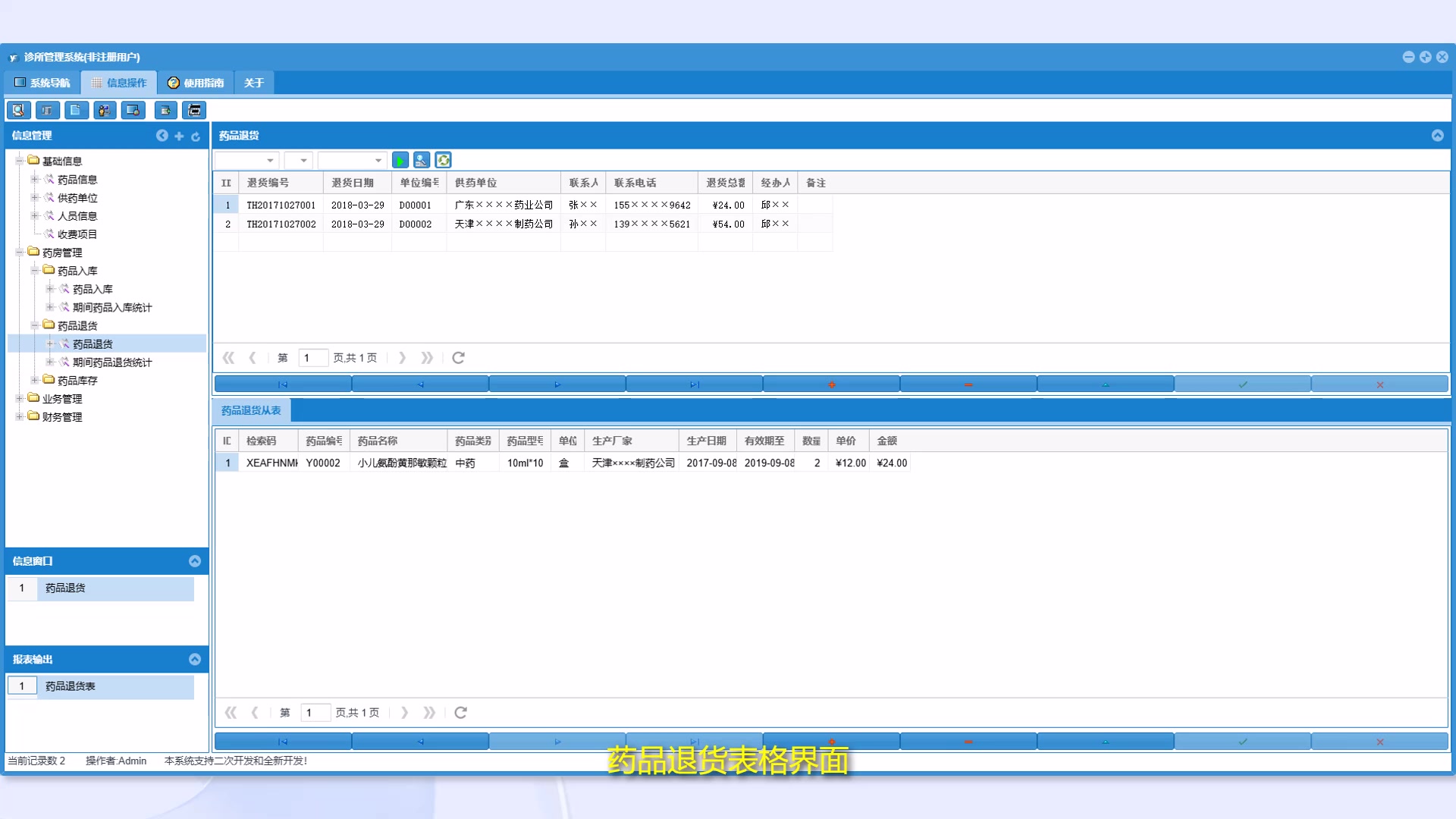The width and height of the screenshot is (1456, 819).
Task: Click reload icon in upper grid pager
Action: pyautogui.click(x=458, y=358)
